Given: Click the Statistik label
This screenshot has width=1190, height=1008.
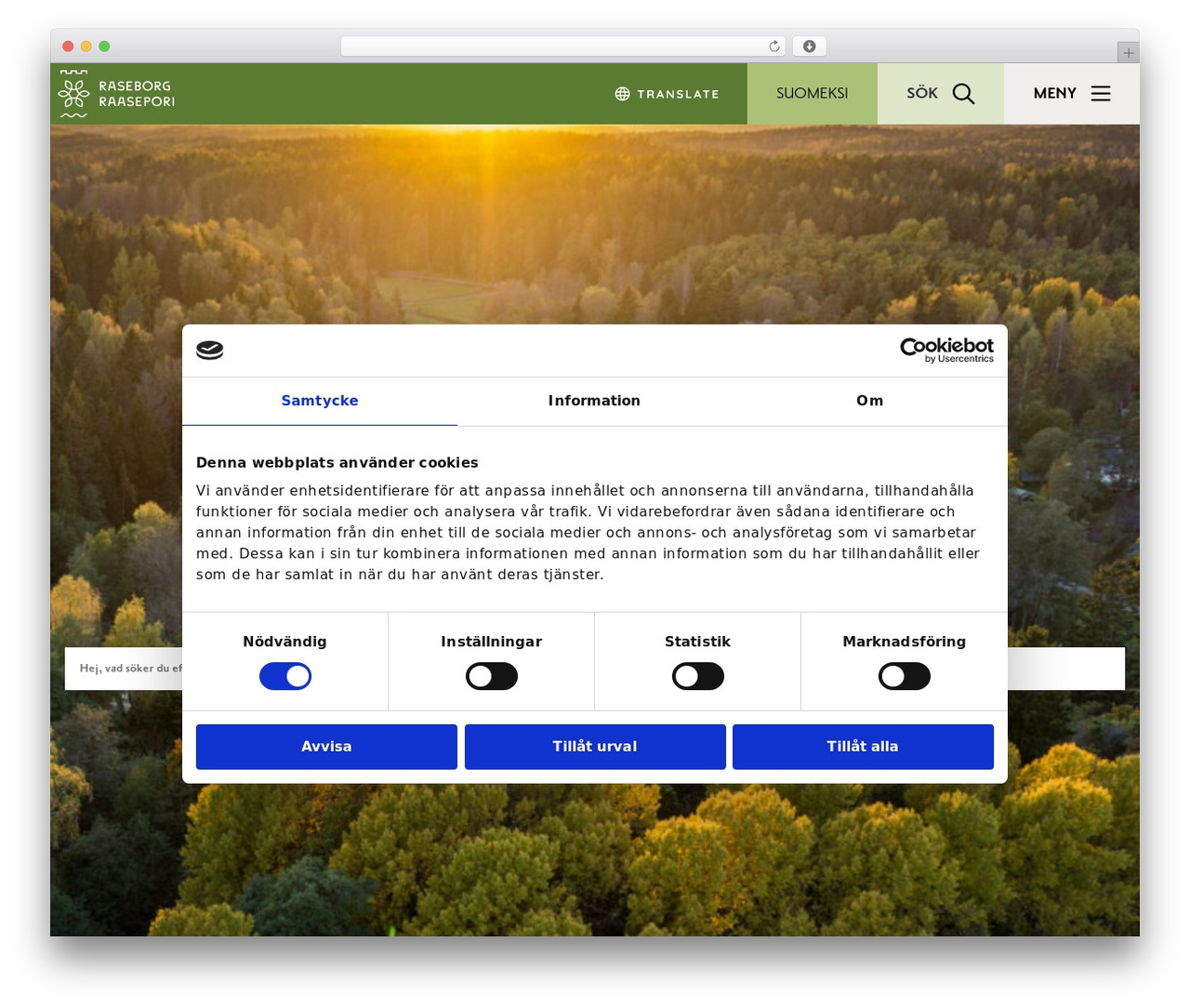Looking at the screenshot, I should tap(697, 642).
